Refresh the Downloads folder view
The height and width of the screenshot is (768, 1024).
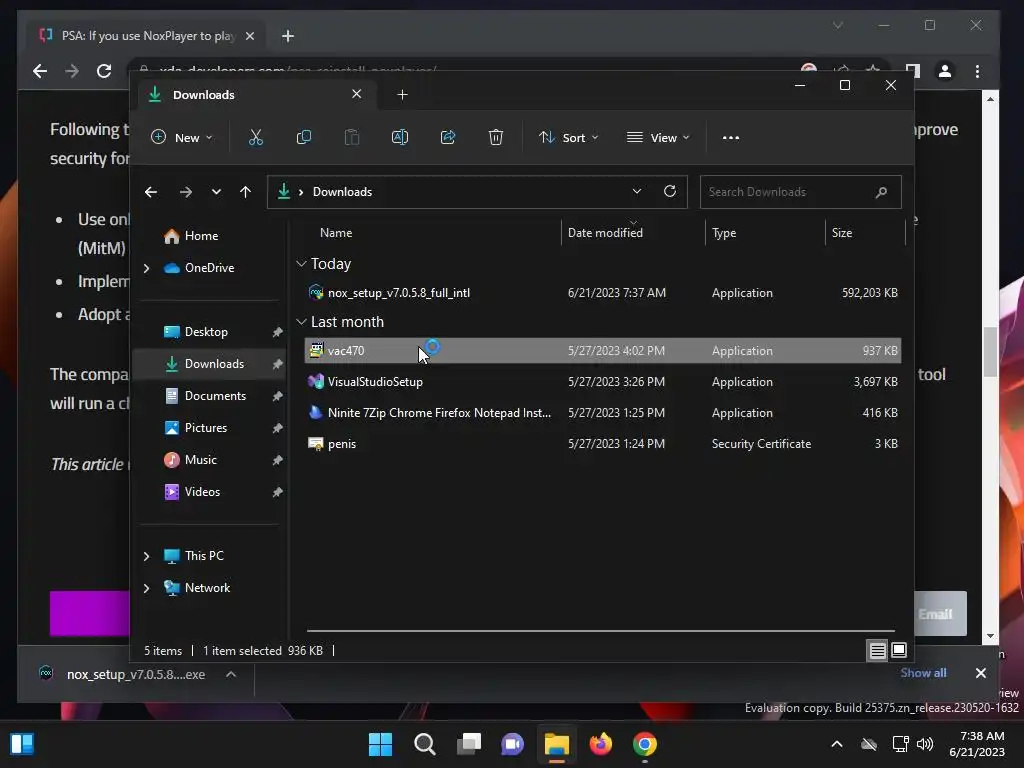(x=670, y=191)
